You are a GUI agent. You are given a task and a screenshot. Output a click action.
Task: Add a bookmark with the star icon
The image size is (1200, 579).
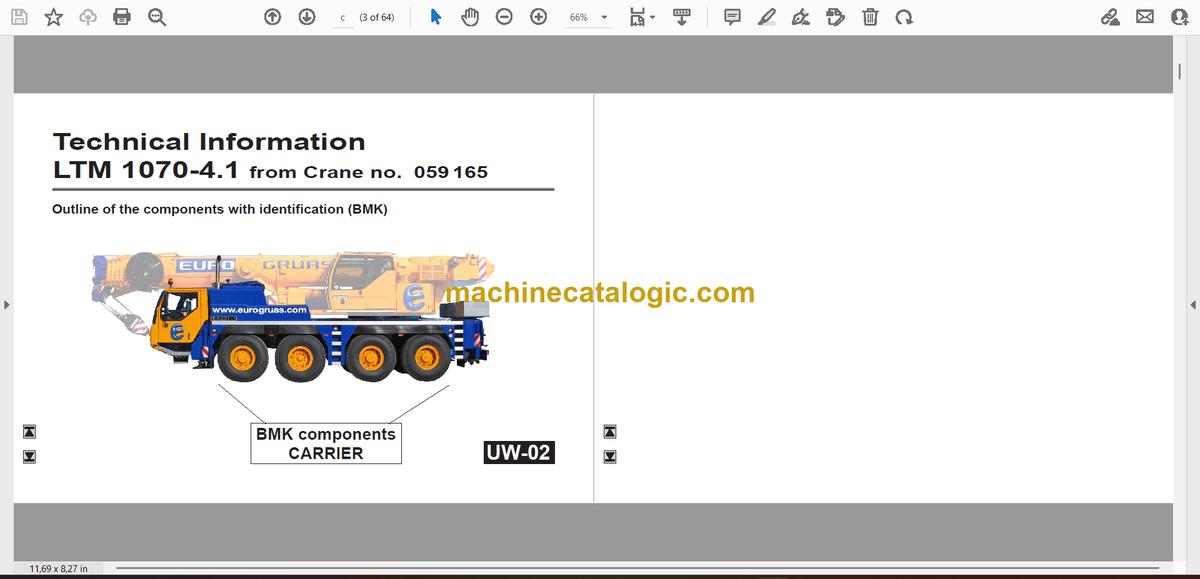54,17
